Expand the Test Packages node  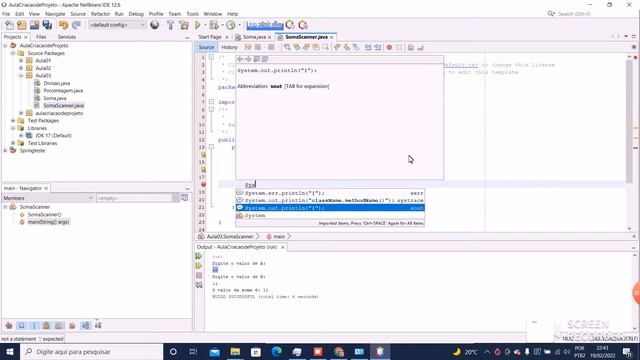[x=13, y=121]
